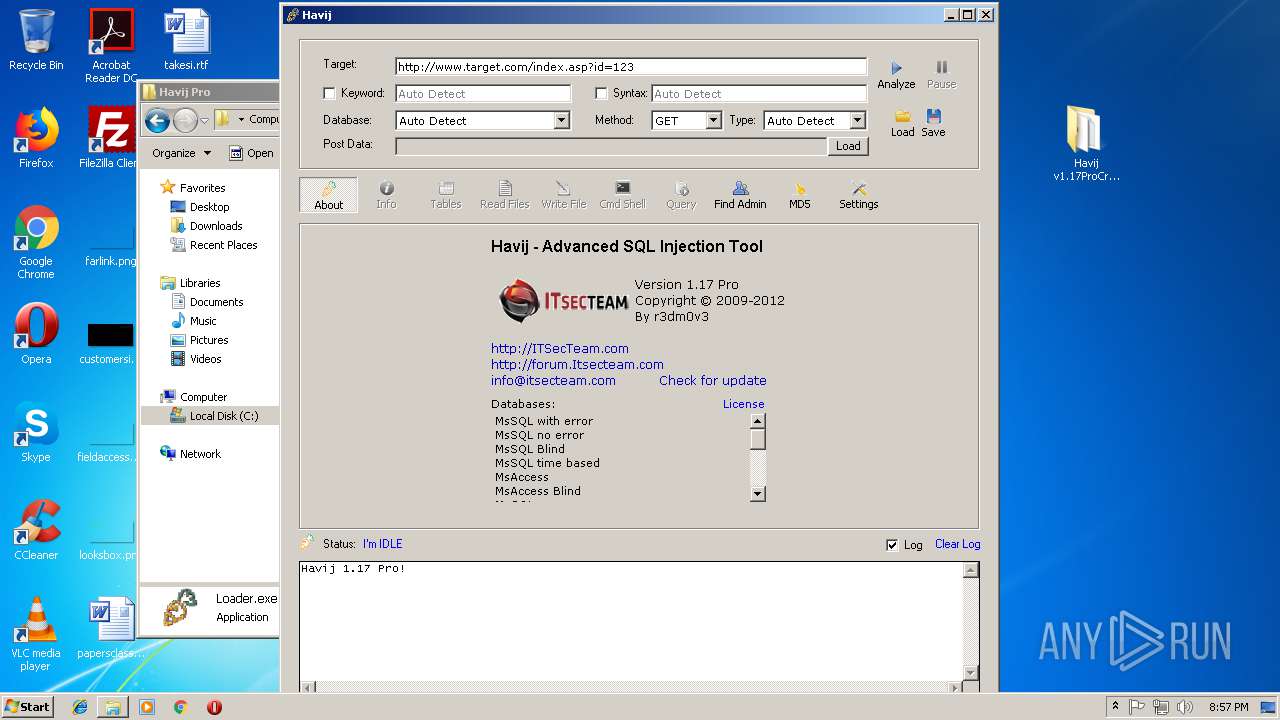
Task: Click the Pause icon
Action: pos(941,68)
